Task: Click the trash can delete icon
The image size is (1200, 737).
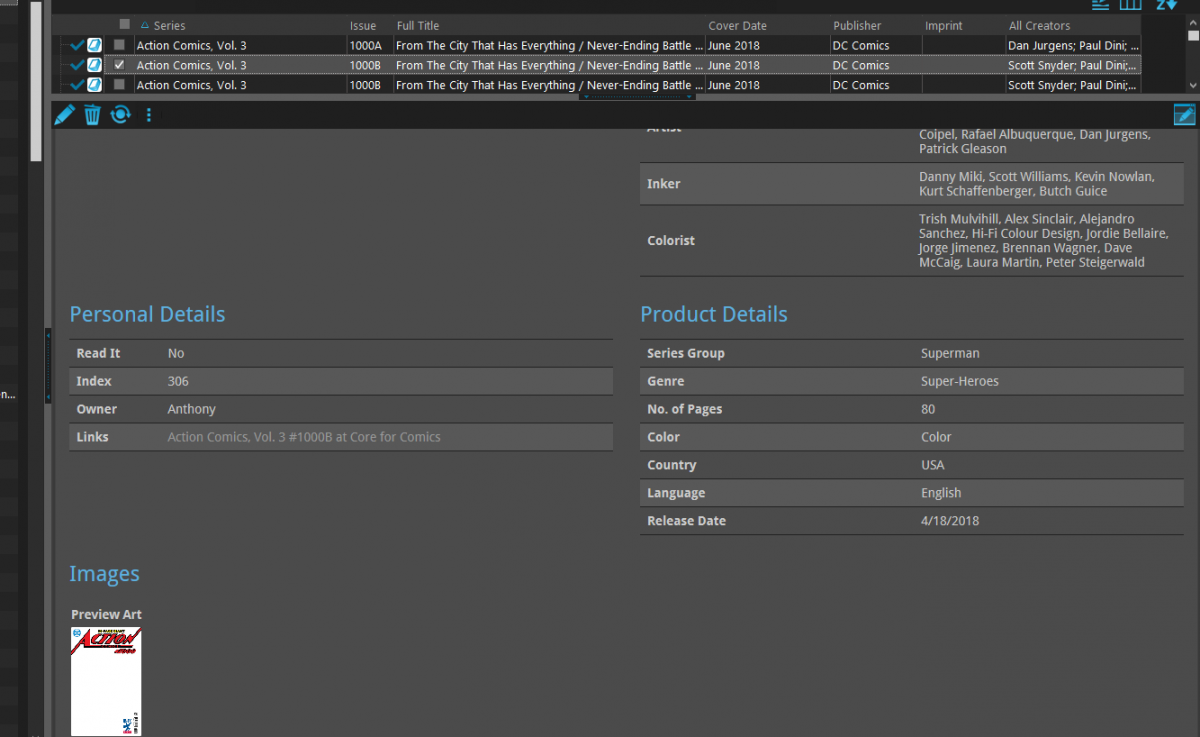Action: tap(92, 115)
